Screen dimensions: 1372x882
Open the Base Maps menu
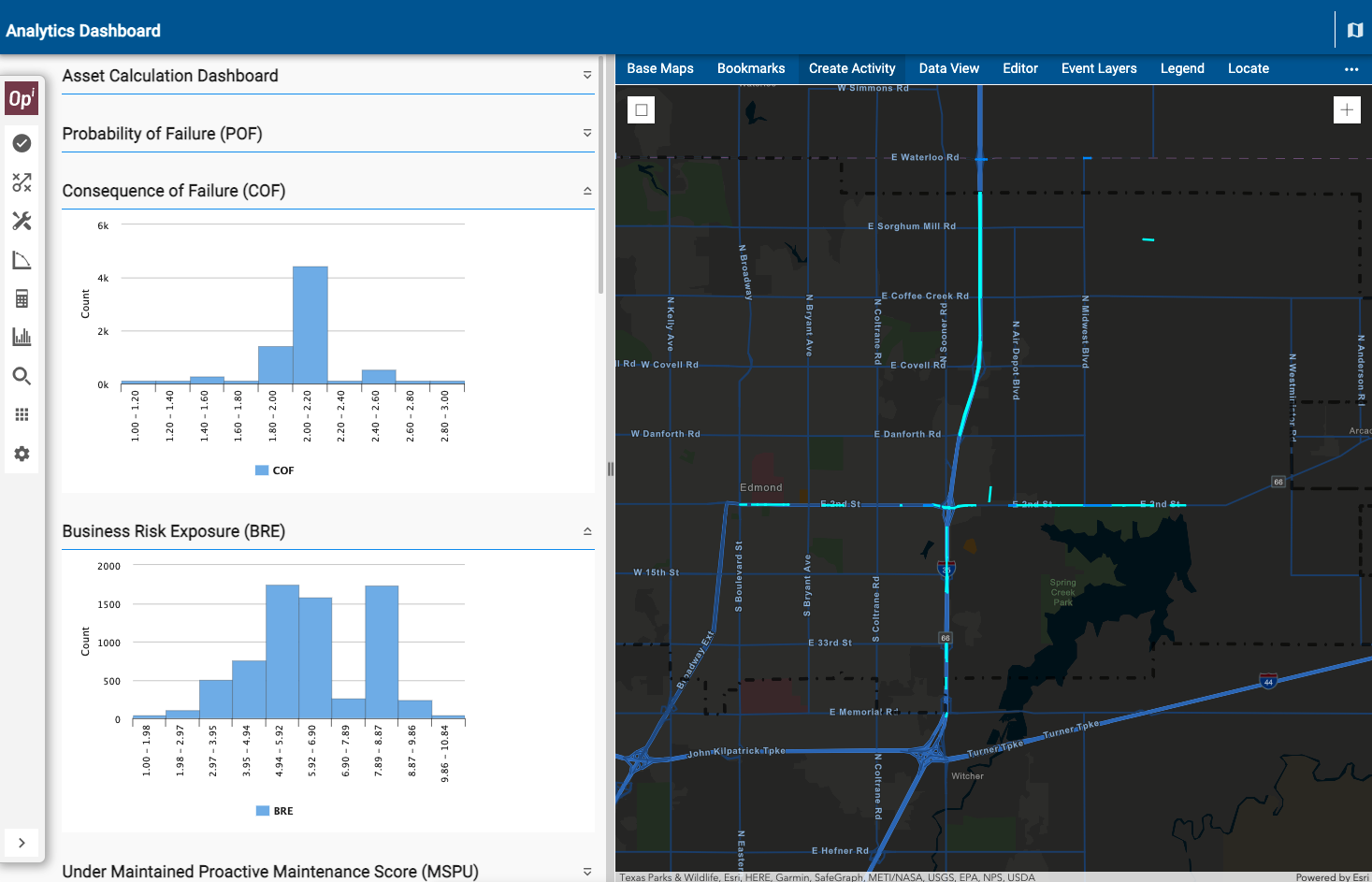click(660, 68)
